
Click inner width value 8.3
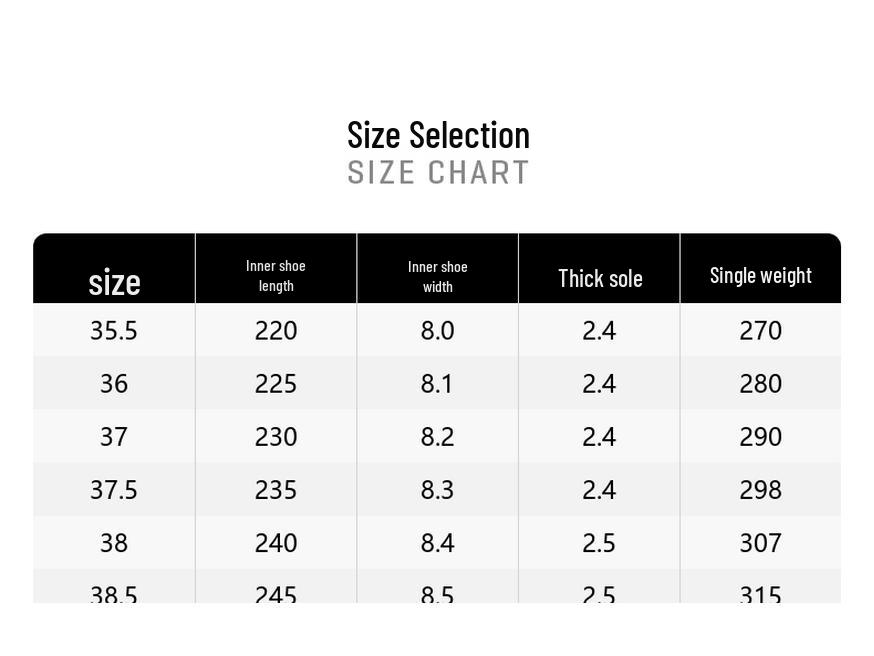click(x=437, y=490)
